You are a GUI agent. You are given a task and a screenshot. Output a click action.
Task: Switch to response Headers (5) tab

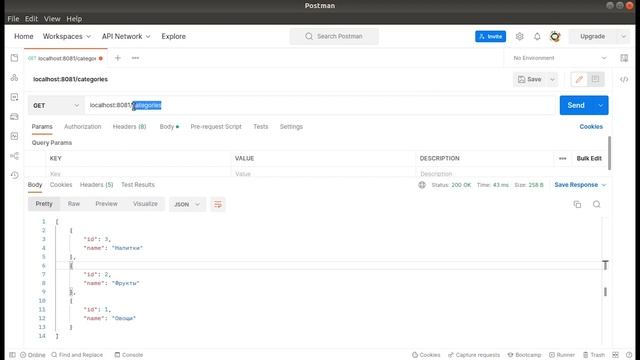coord(96,185)
